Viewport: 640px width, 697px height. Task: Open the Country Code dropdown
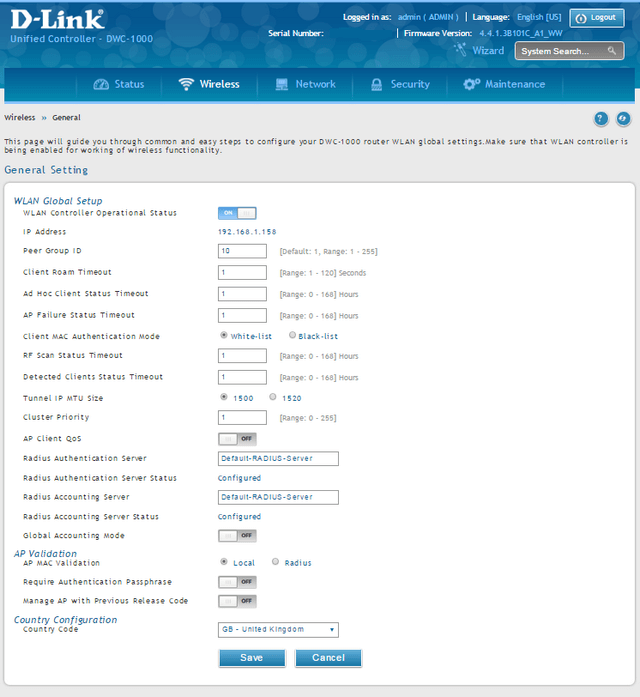tap(278, 630)
